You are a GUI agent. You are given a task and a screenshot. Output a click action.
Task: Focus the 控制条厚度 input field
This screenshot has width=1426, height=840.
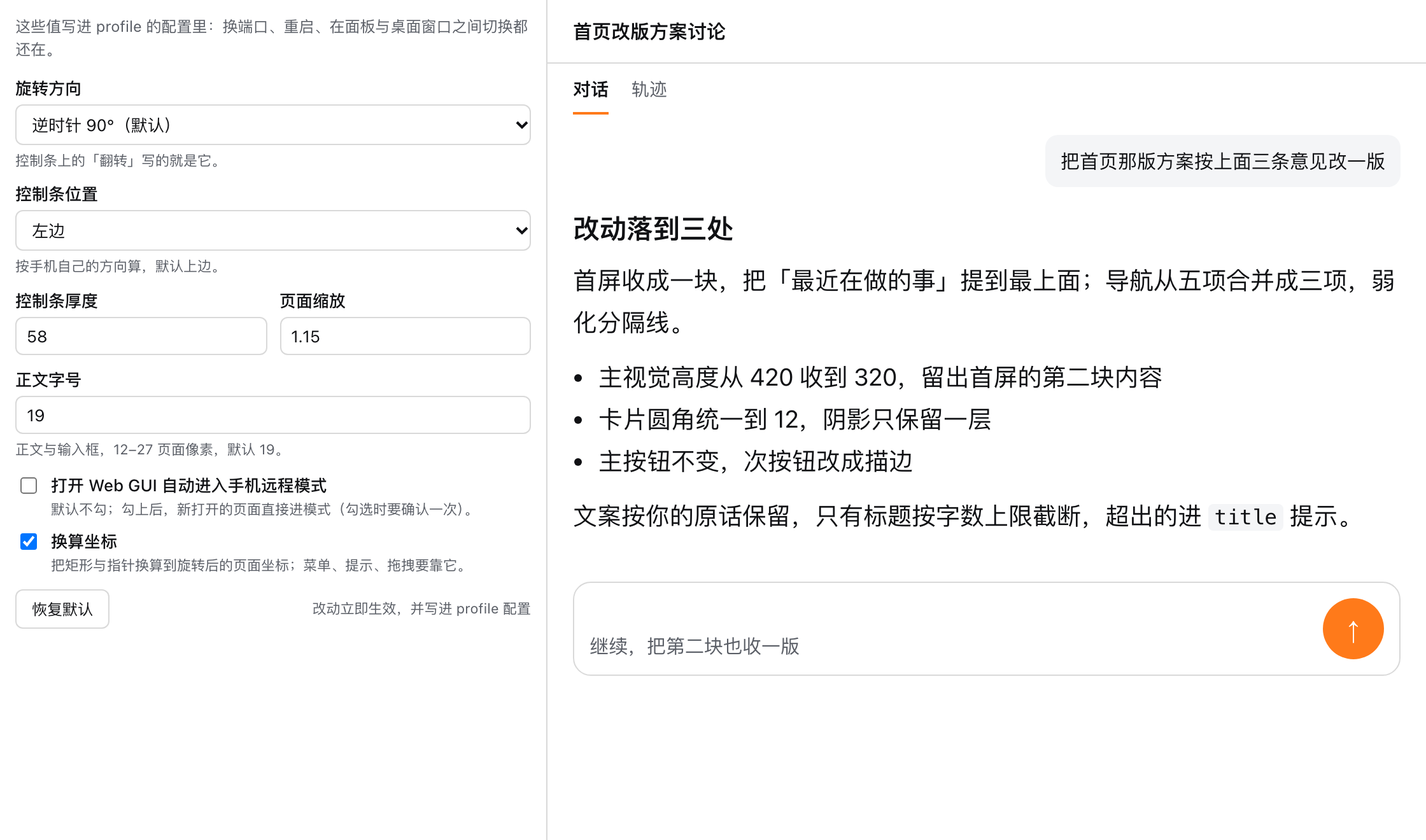pyautogui.click(x=141, y=336)
